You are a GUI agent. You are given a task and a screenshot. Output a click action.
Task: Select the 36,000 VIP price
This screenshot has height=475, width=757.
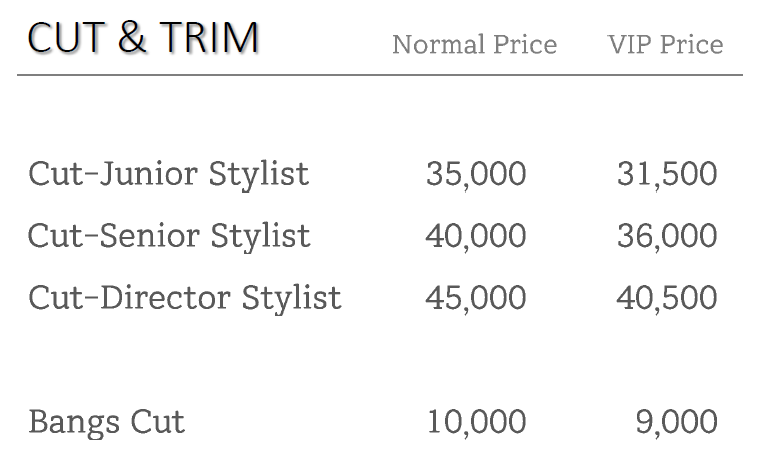[667, 236]
